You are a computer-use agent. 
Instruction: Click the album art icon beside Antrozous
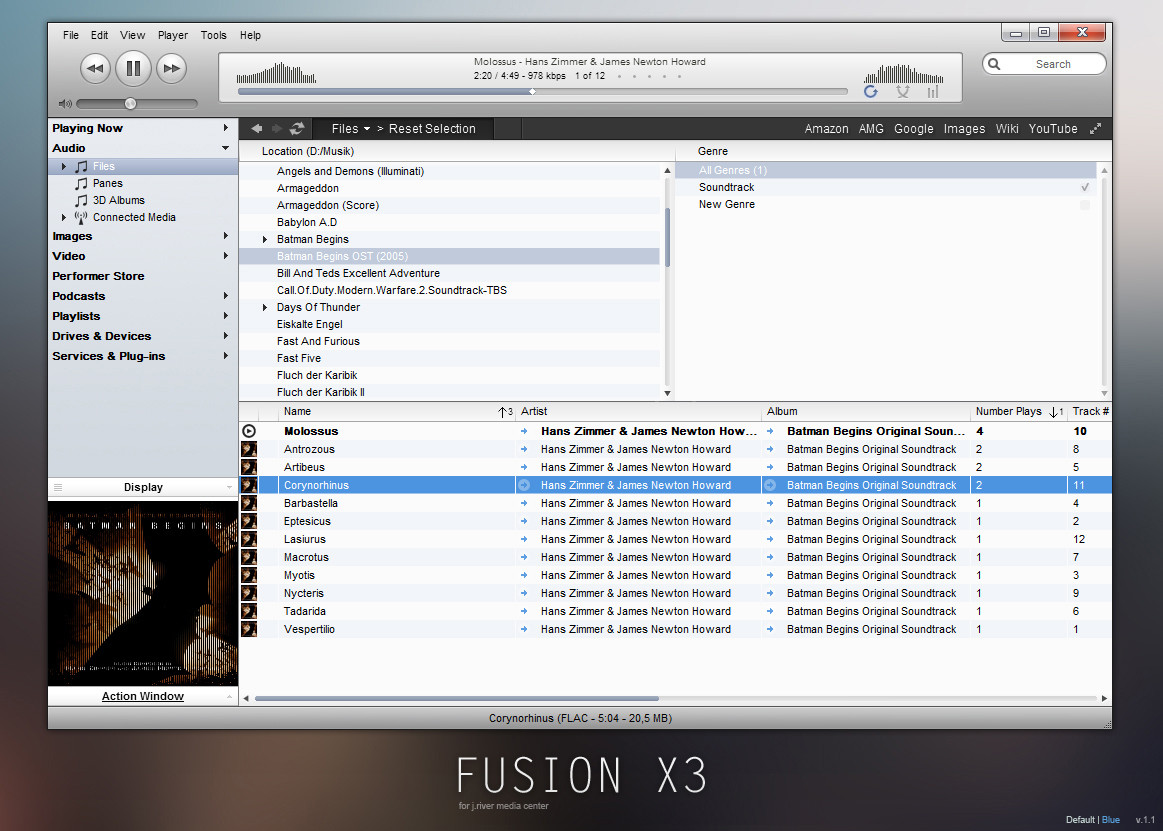[249, 449]
